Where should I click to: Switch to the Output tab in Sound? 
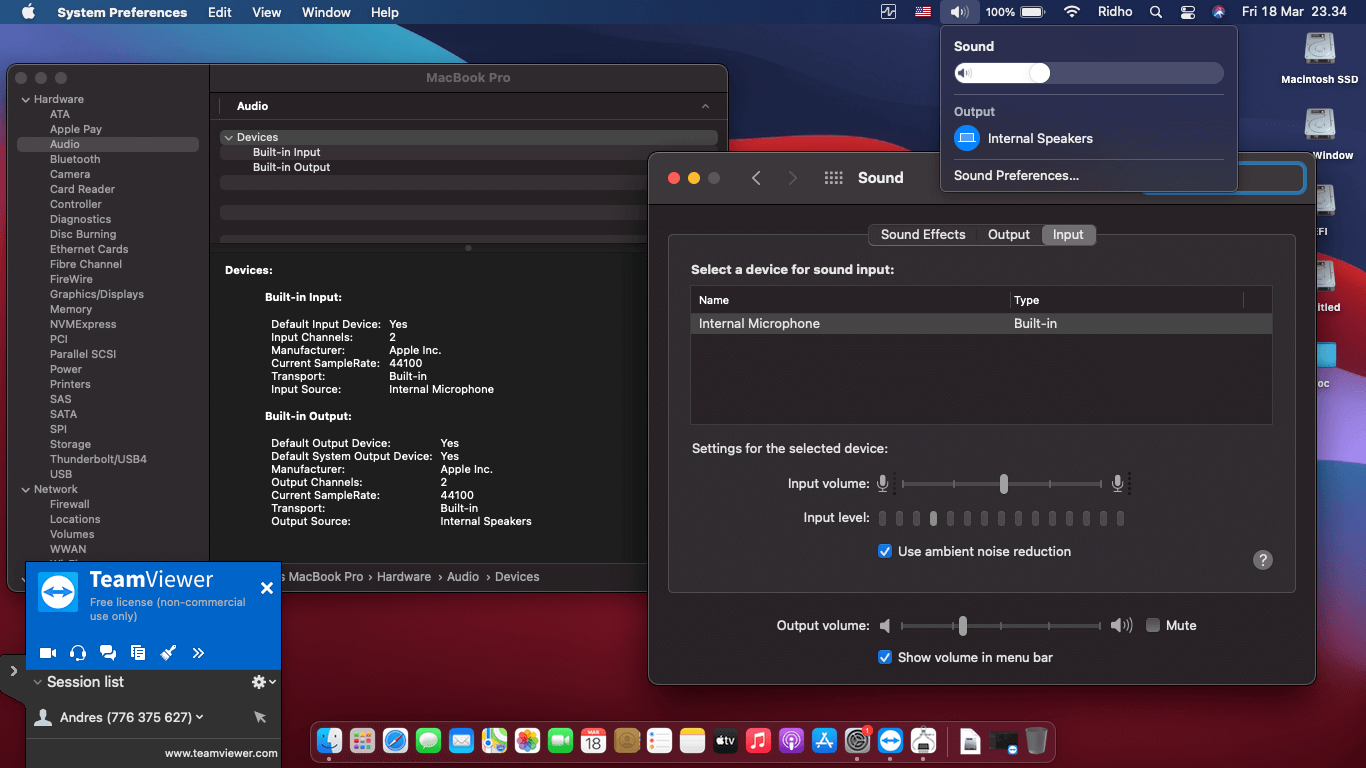click(1008, 234)
